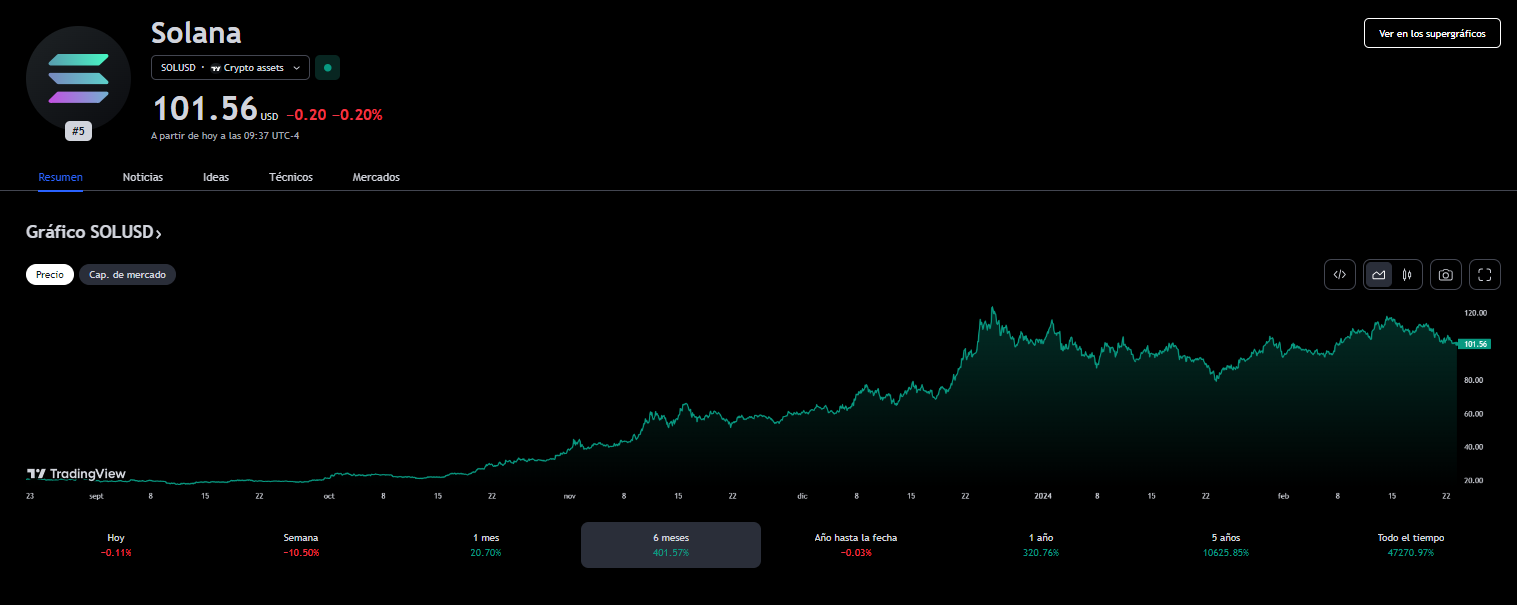Switch to candlestick chart icon
Screen dimensions: 1517x605
[x=1407, y=274]
